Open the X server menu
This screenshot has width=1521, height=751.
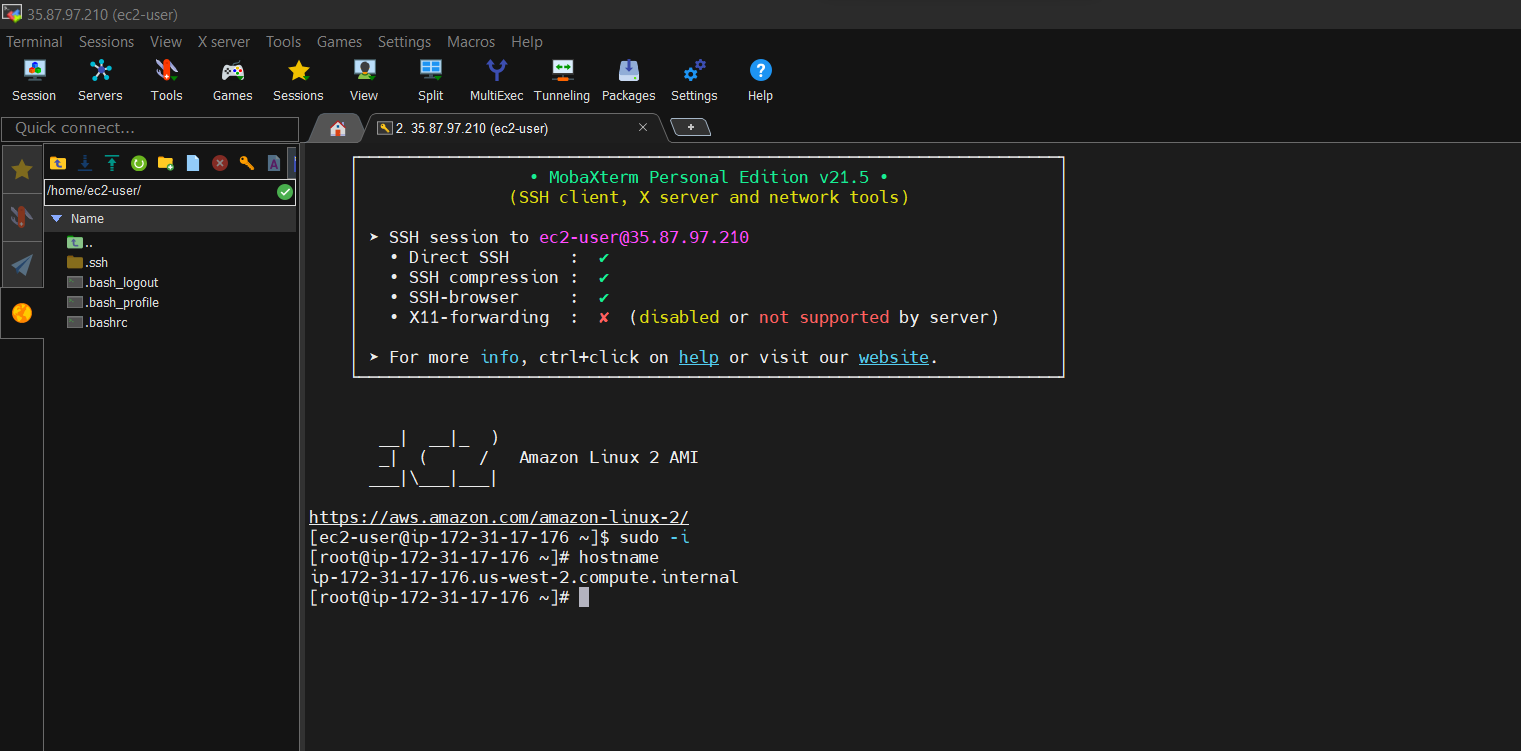224,42
